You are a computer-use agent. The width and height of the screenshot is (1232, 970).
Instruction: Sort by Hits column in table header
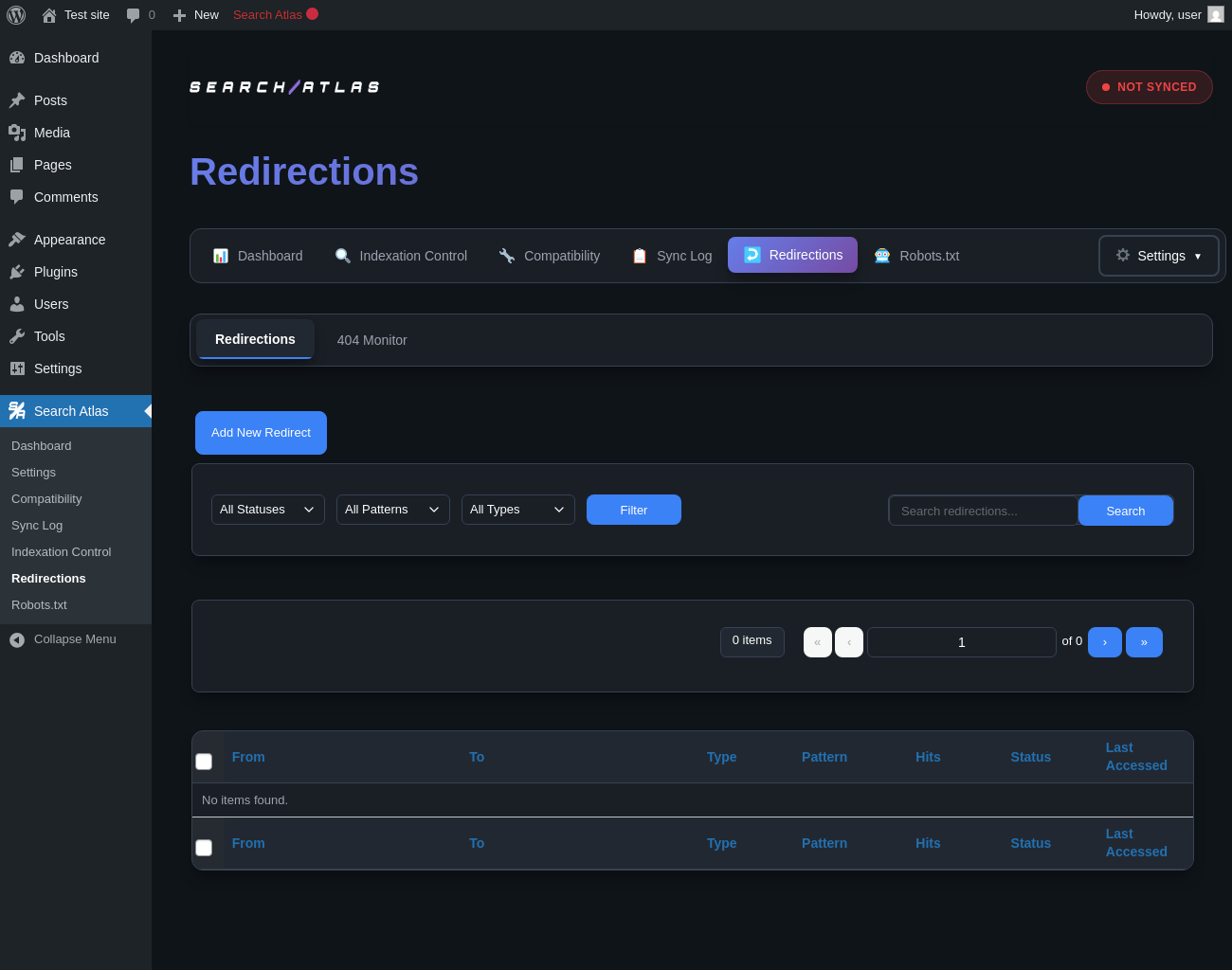pyautogui.click(x=928, y=757)
